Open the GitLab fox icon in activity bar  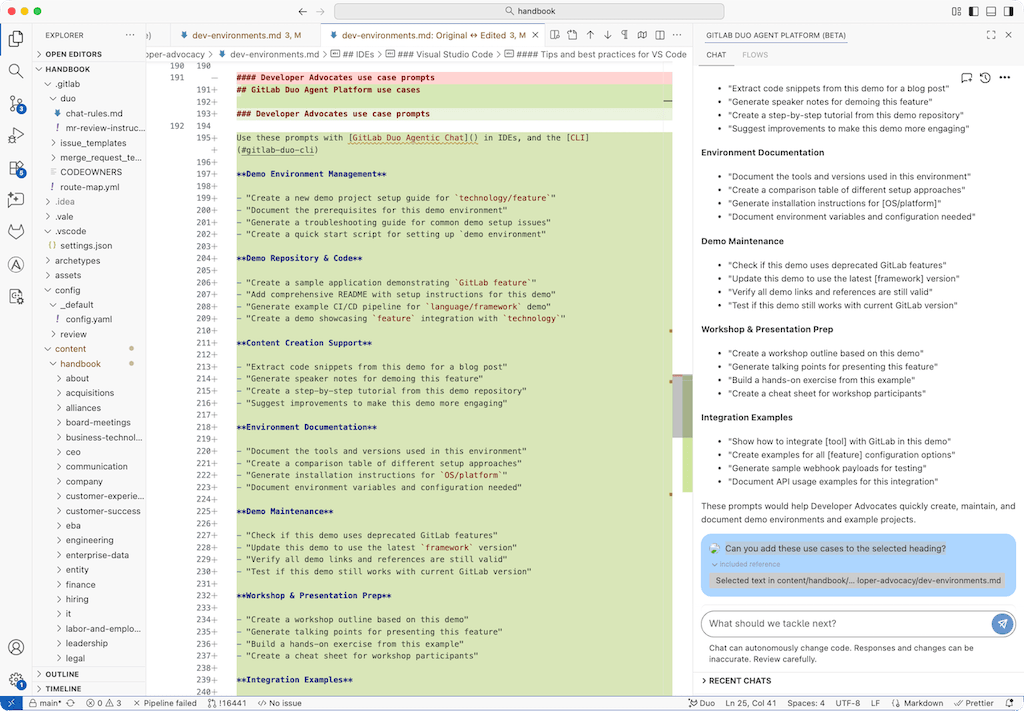(x=16, y=231)
